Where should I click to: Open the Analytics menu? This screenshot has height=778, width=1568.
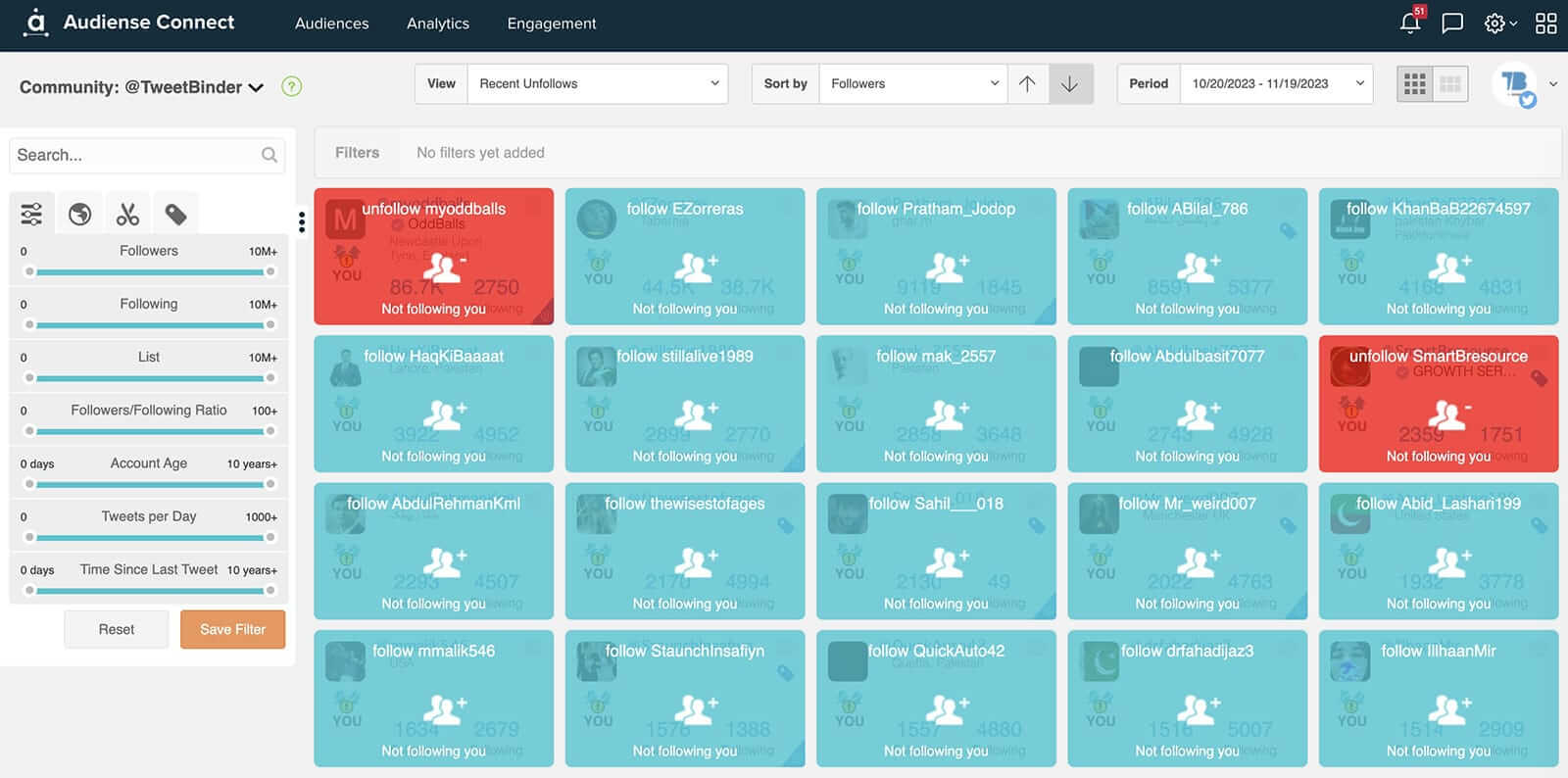point(437,24)
